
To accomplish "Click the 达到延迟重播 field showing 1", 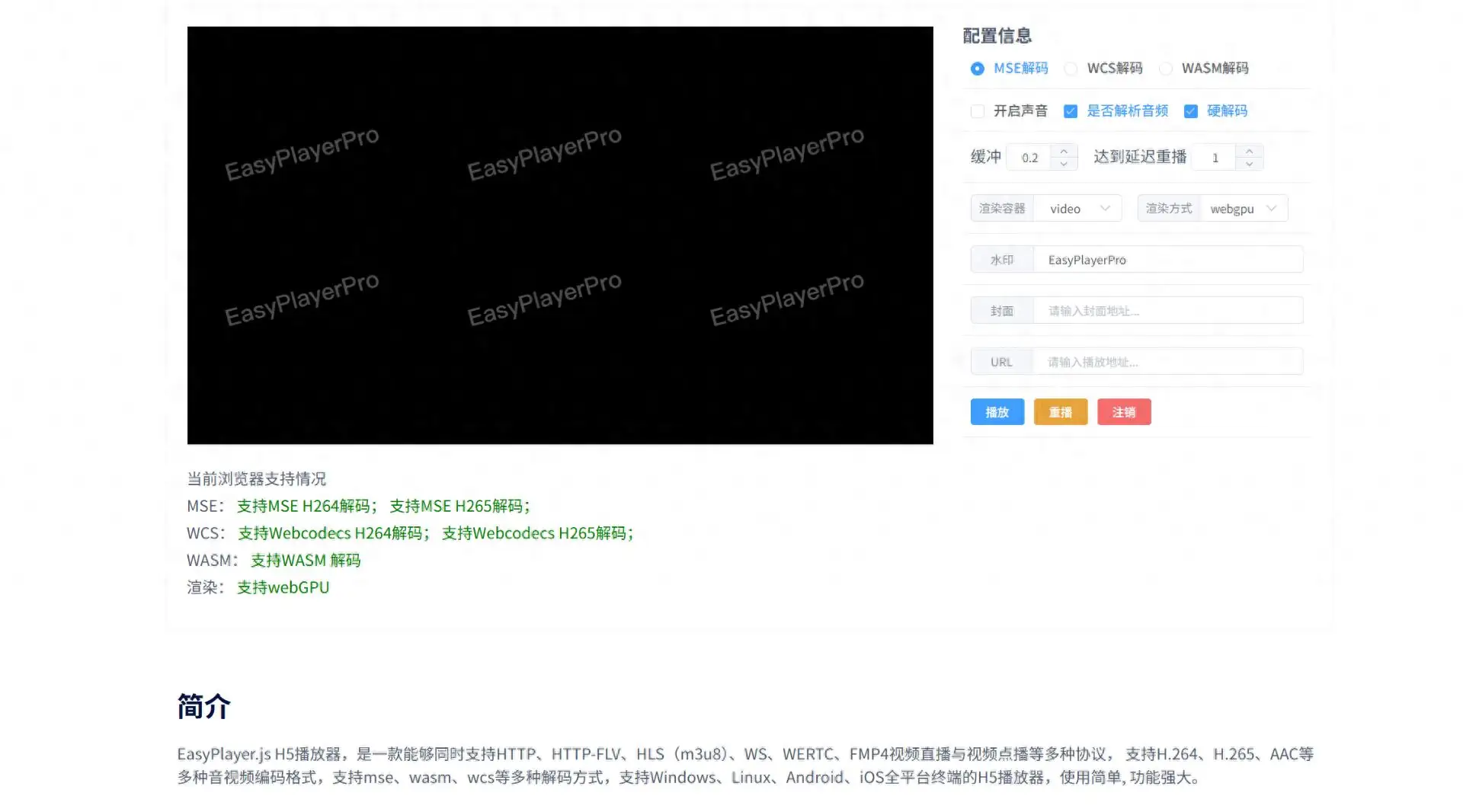I will (1215, 158).
